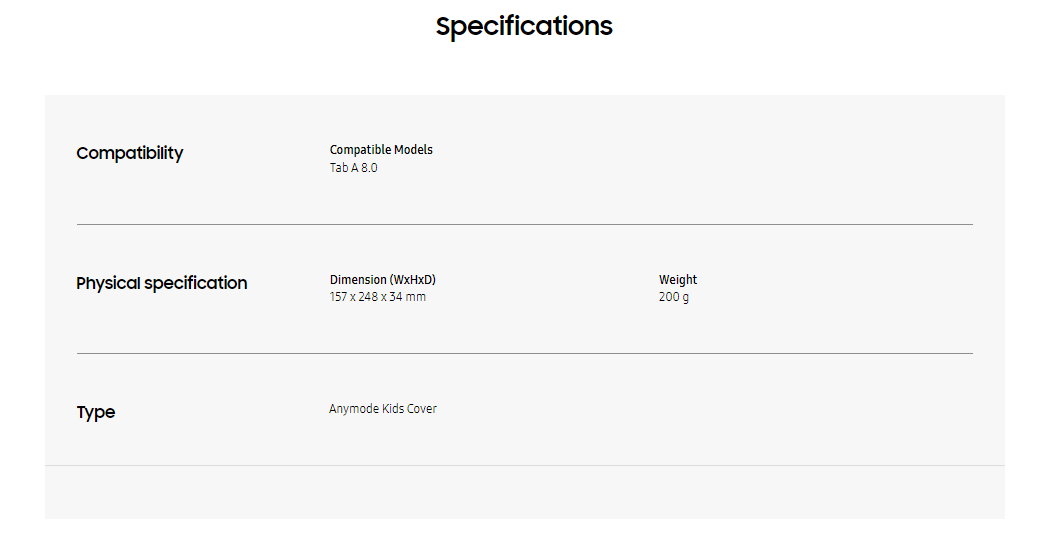The height and width of the screenshot is (533, 1040).
Task: Click the word Kids in type value
Action: [x=393, y=409]
